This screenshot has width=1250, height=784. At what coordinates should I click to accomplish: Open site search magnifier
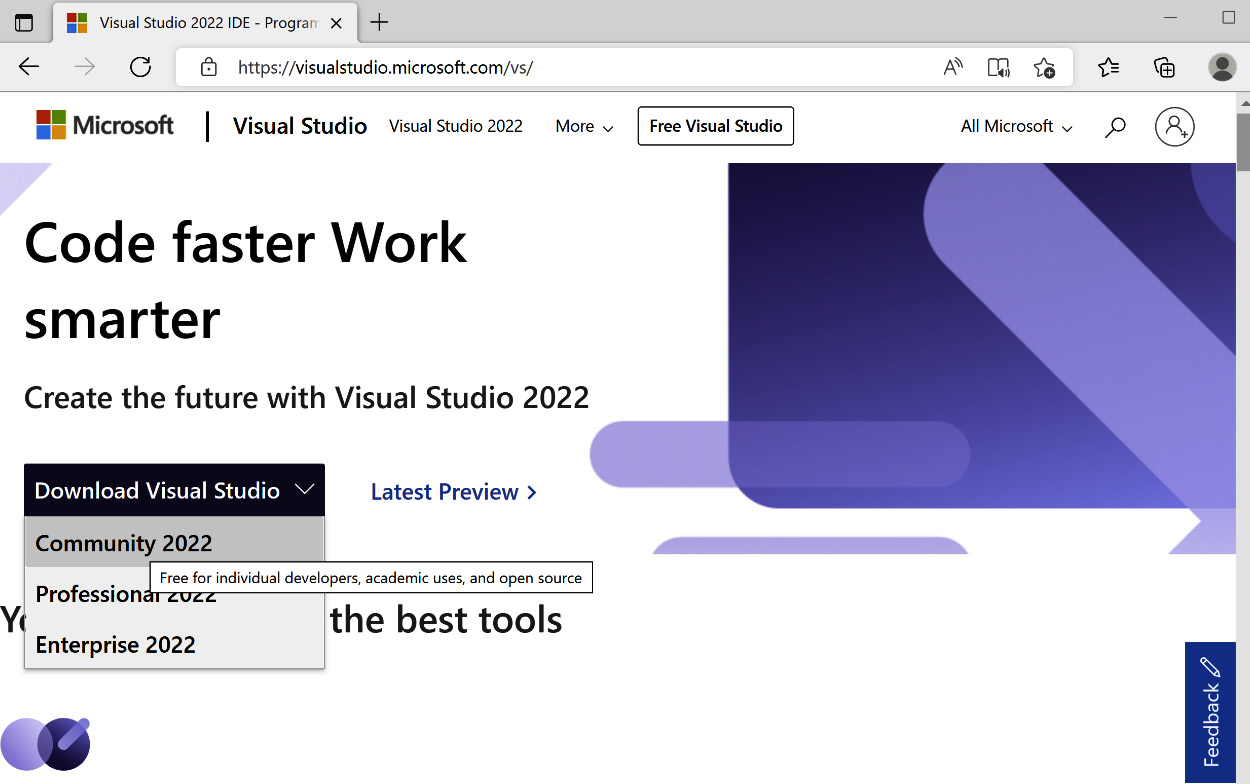(1115, 127)
